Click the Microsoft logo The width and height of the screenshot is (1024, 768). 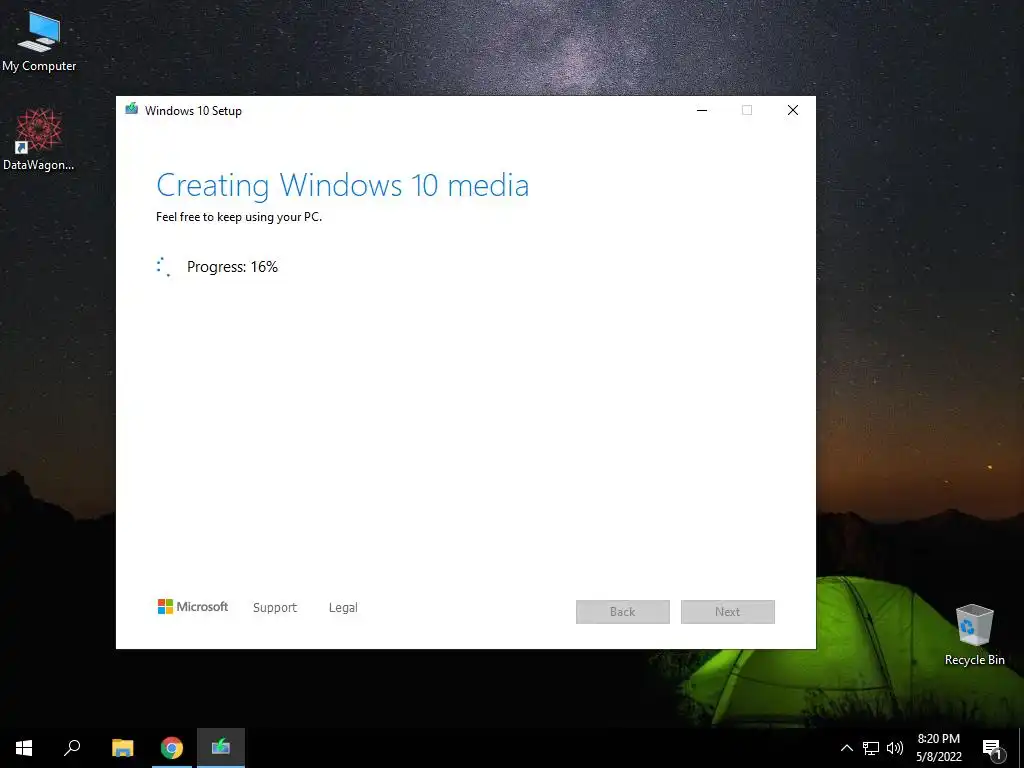(193, 607)
